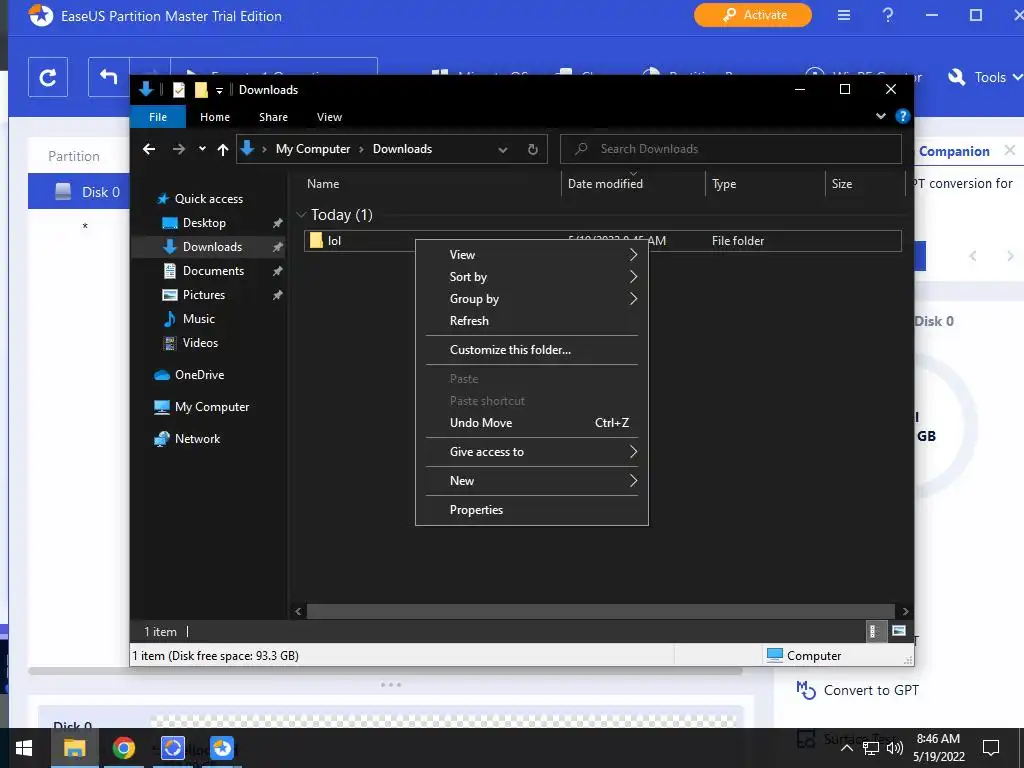The height and width of the screenshot is (768, 1024).
Task: Open the View submenu in context menu
Action: [x=532, y=255]
